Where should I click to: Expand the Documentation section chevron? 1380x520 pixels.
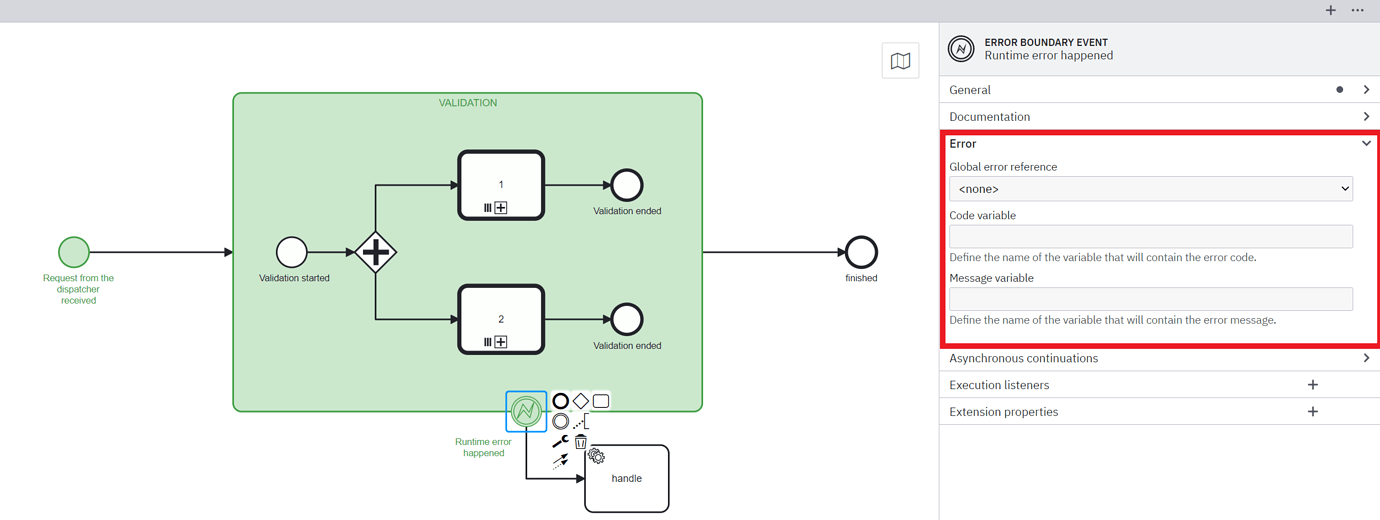[1366, 117]
